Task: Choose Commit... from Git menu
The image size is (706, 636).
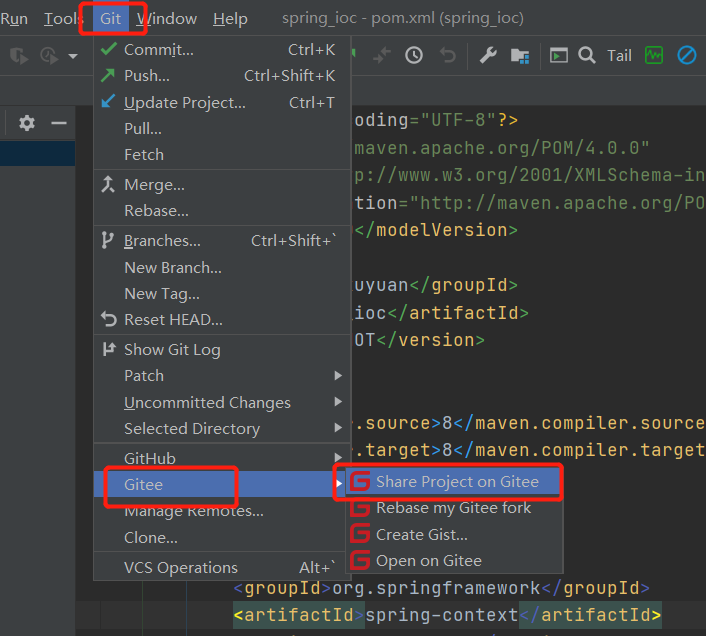Action: [x=222, y=50]
